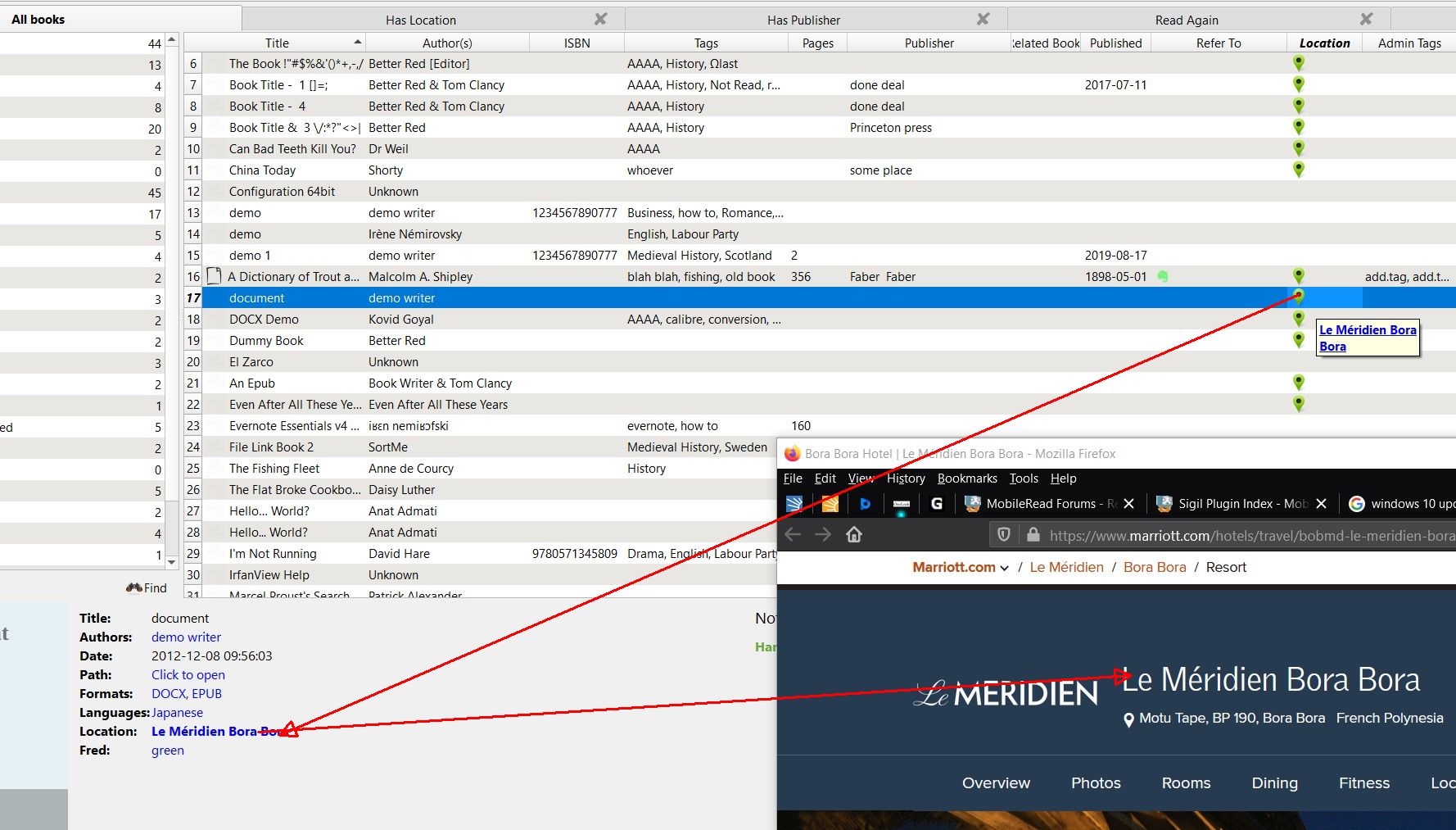Image resolution: width=1456 pixels, height=830 pixels.
Task: Click the Bora Bora breadcrumb link
Action: click(x=1155, y=567)
